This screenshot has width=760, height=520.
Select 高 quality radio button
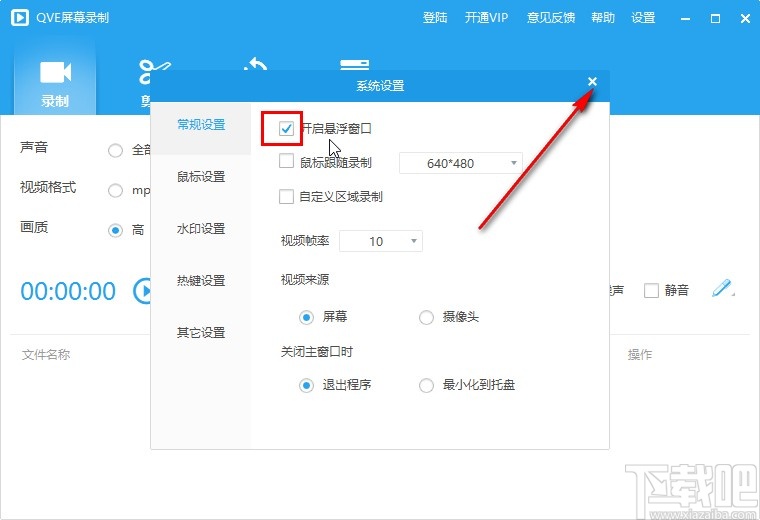point(115,230)
